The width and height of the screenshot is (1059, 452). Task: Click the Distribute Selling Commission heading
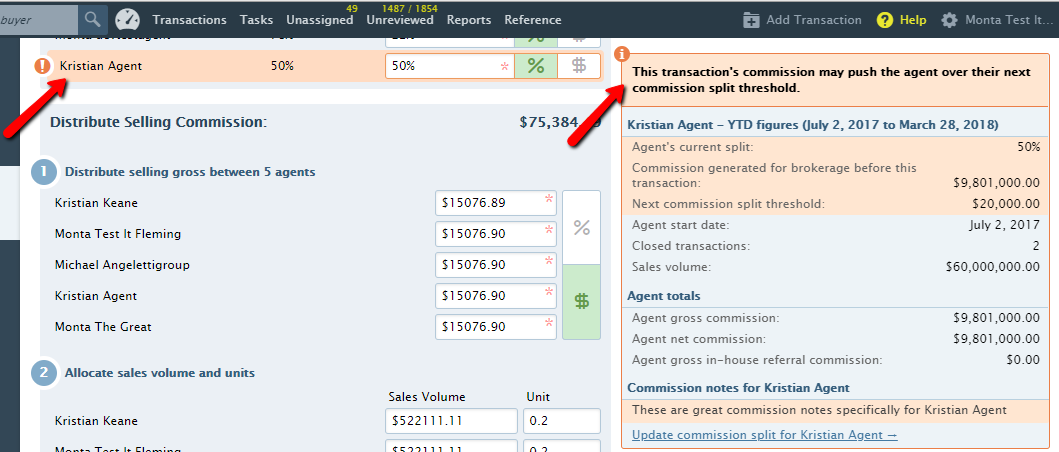pyautogui.click(x=159, y=122)
